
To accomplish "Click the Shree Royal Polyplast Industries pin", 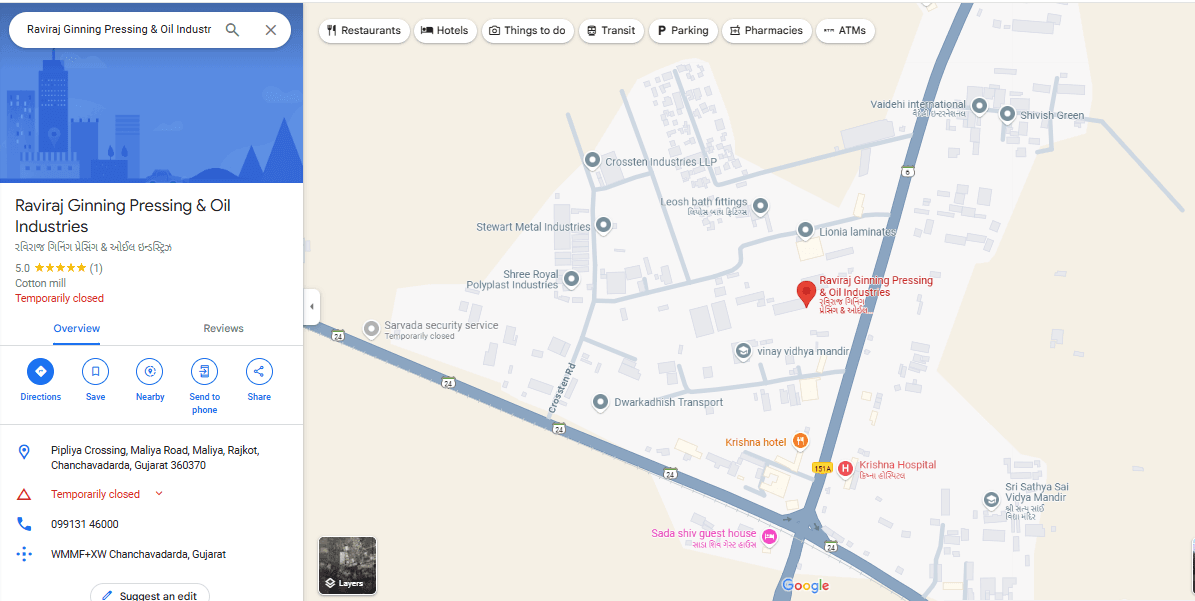I will [x=571, y=280].
